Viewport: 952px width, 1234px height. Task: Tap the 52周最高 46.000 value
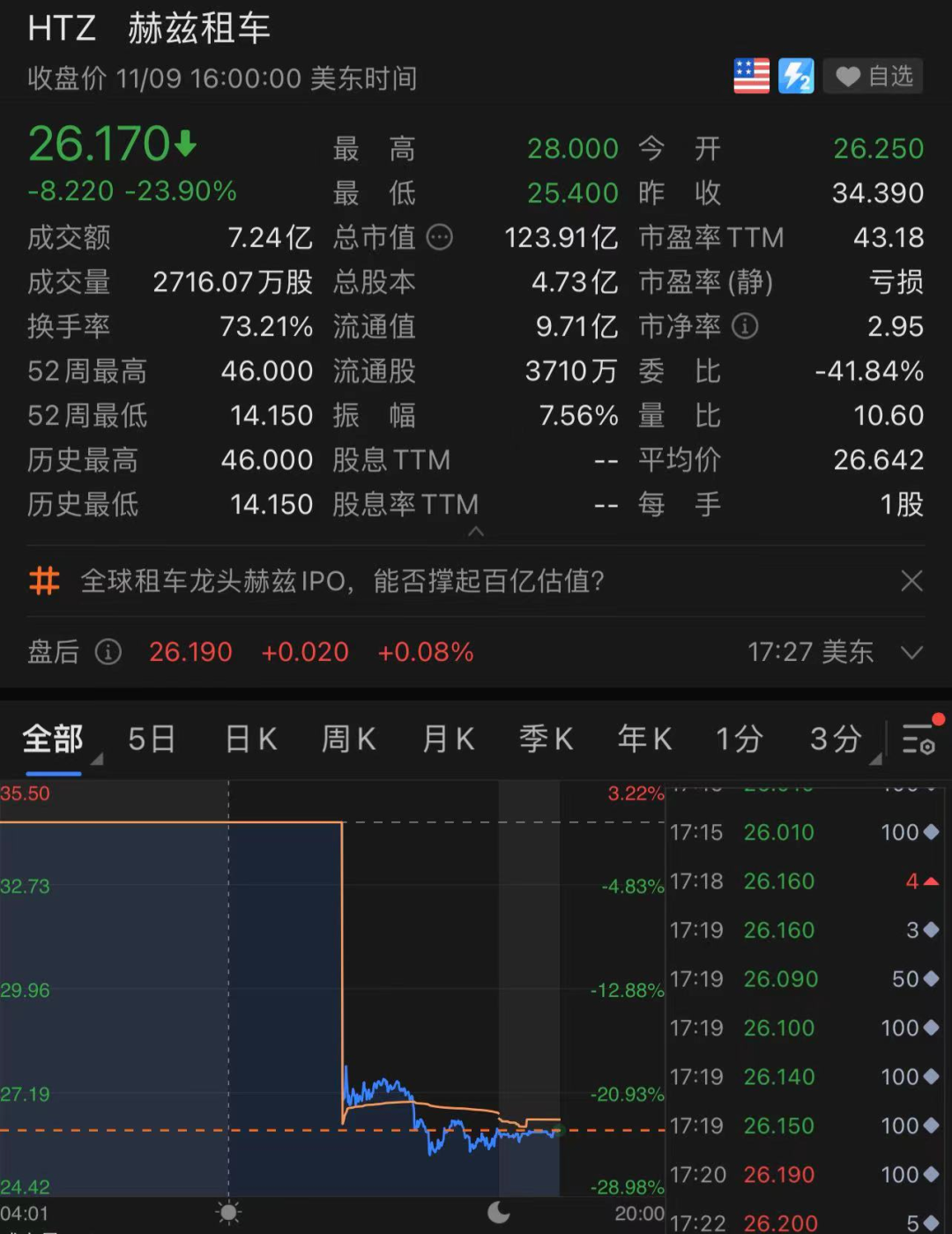pyautogui.click(x=267, y=371)
